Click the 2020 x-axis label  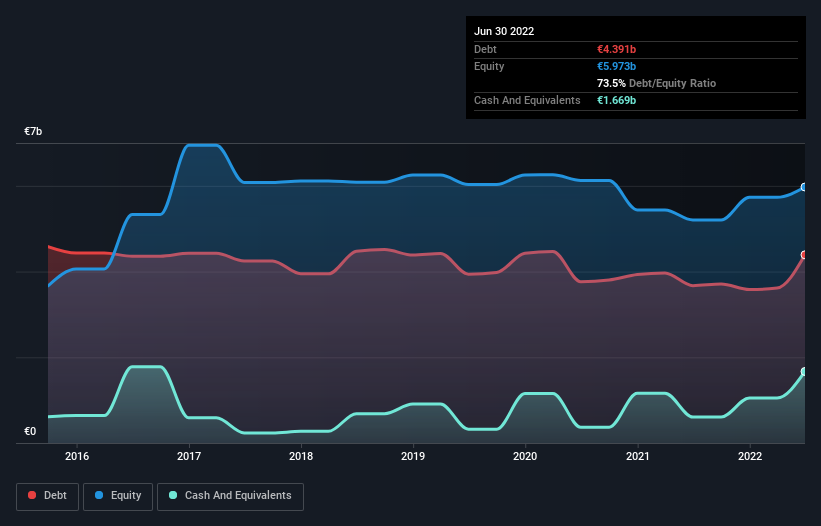click(525, 456)
